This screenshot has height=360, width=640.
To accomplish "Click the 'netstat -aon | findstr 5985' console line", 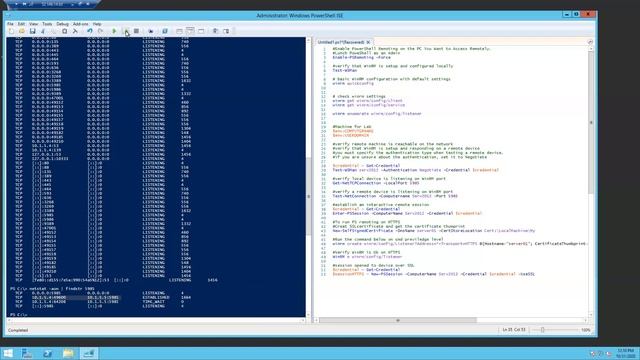I will pos(52,289).
